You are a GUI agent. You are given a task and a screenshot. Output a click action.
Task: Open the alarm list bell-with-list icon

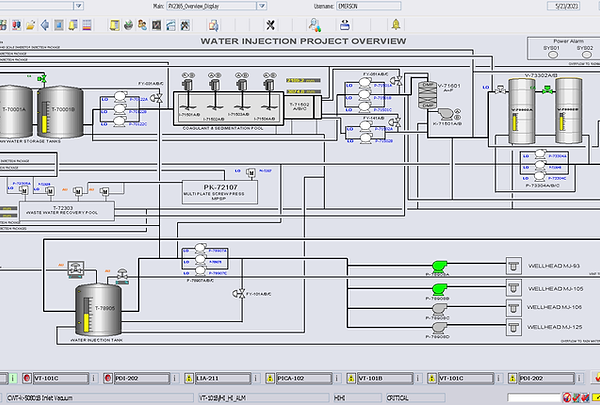[73, 25]
